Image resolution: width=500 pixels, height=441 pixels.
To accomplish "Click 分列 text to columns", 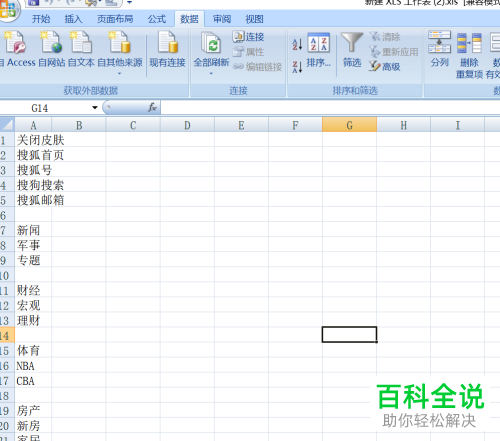I will point(440,49).
